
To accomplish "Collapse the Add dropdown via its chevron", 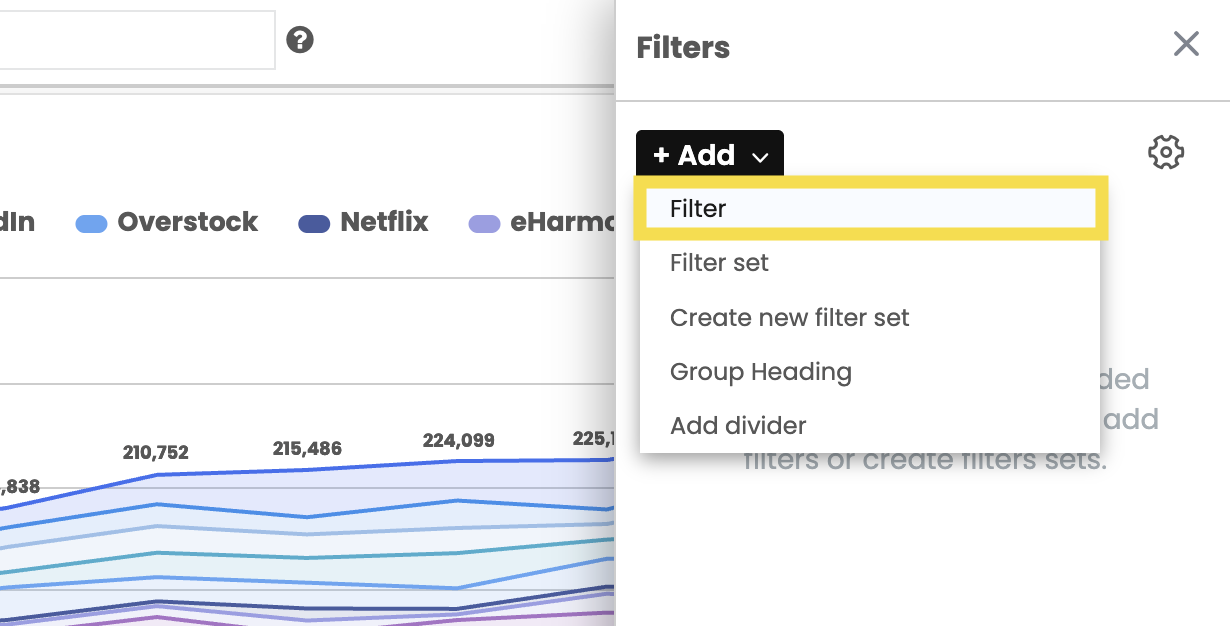I will (x=760, y=157).
